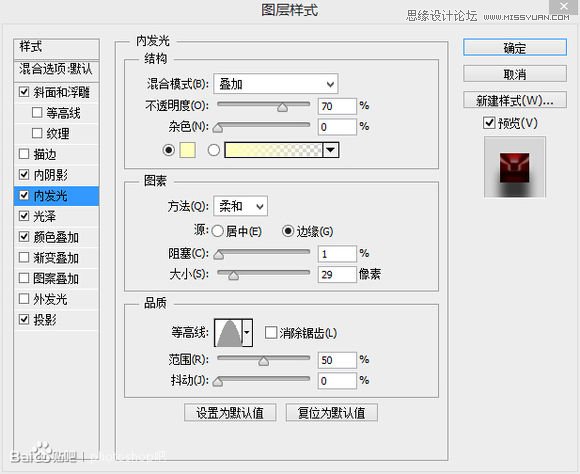This screenshot has height=474, width=580.
Task: Click 设置为默认值 button
Action: pos(230,413)
